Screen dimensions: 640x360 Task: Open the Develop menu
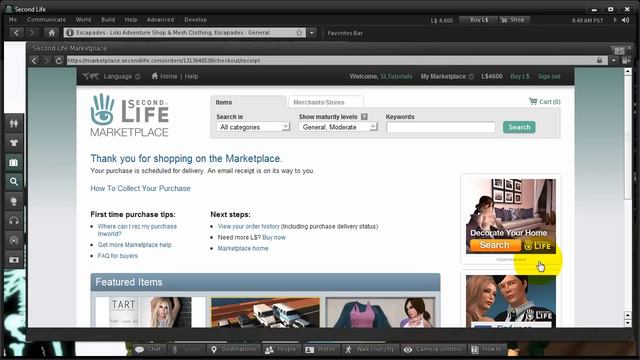(196, 20)
